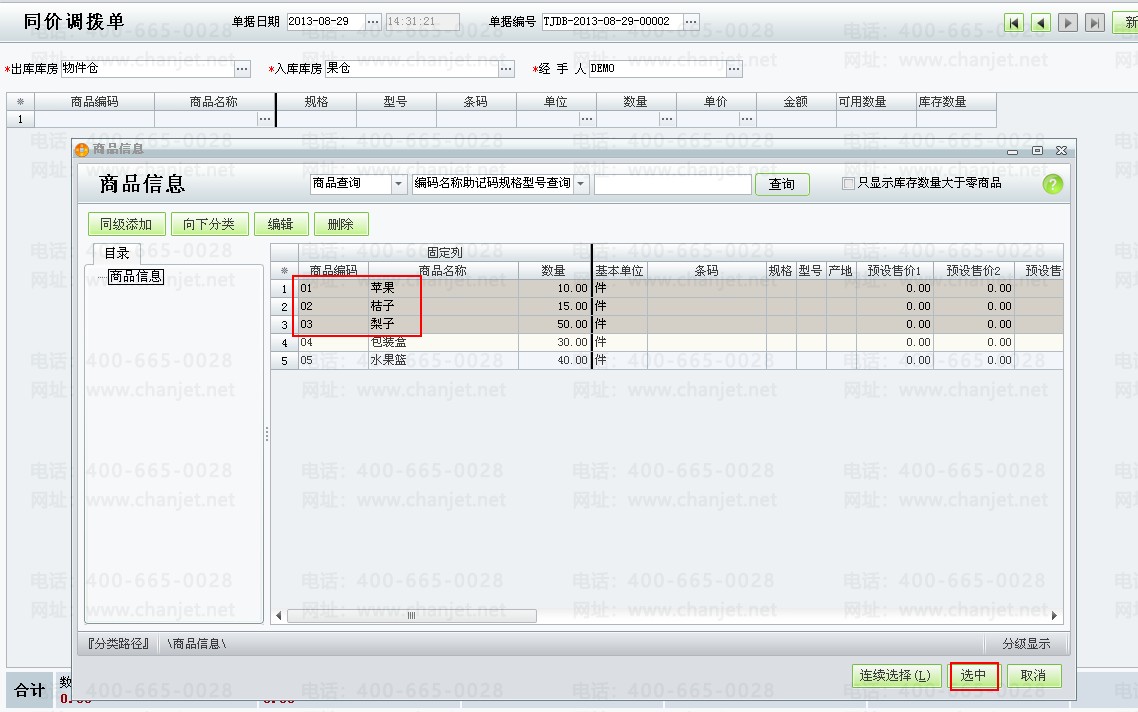
Task: Open browse button for 入库库房 warehouse
Action: click(x=507, y=69)
